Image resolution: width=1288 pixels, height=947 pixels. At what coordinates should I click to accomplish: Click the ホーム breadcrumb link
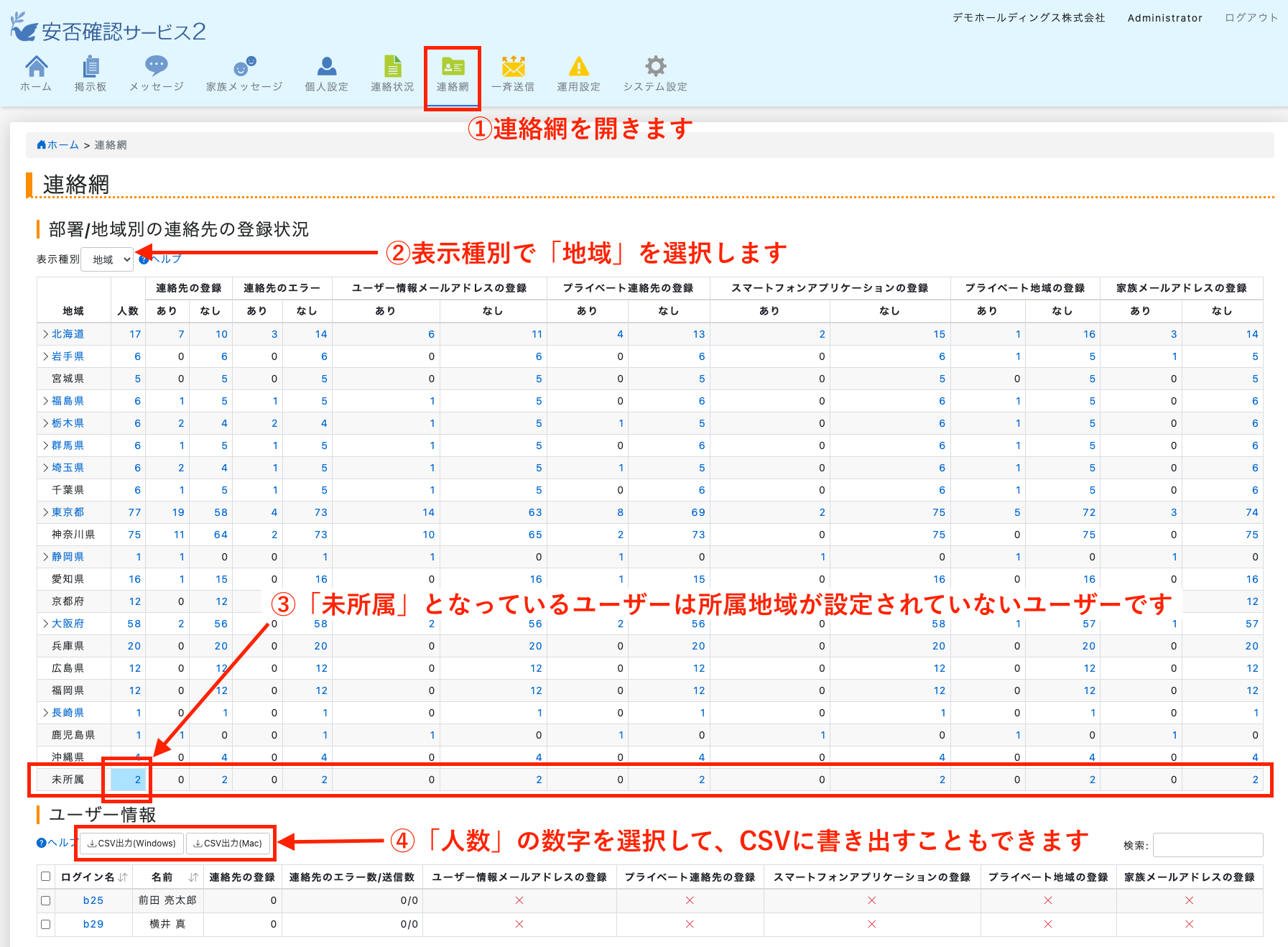click(x=63, y=144)
